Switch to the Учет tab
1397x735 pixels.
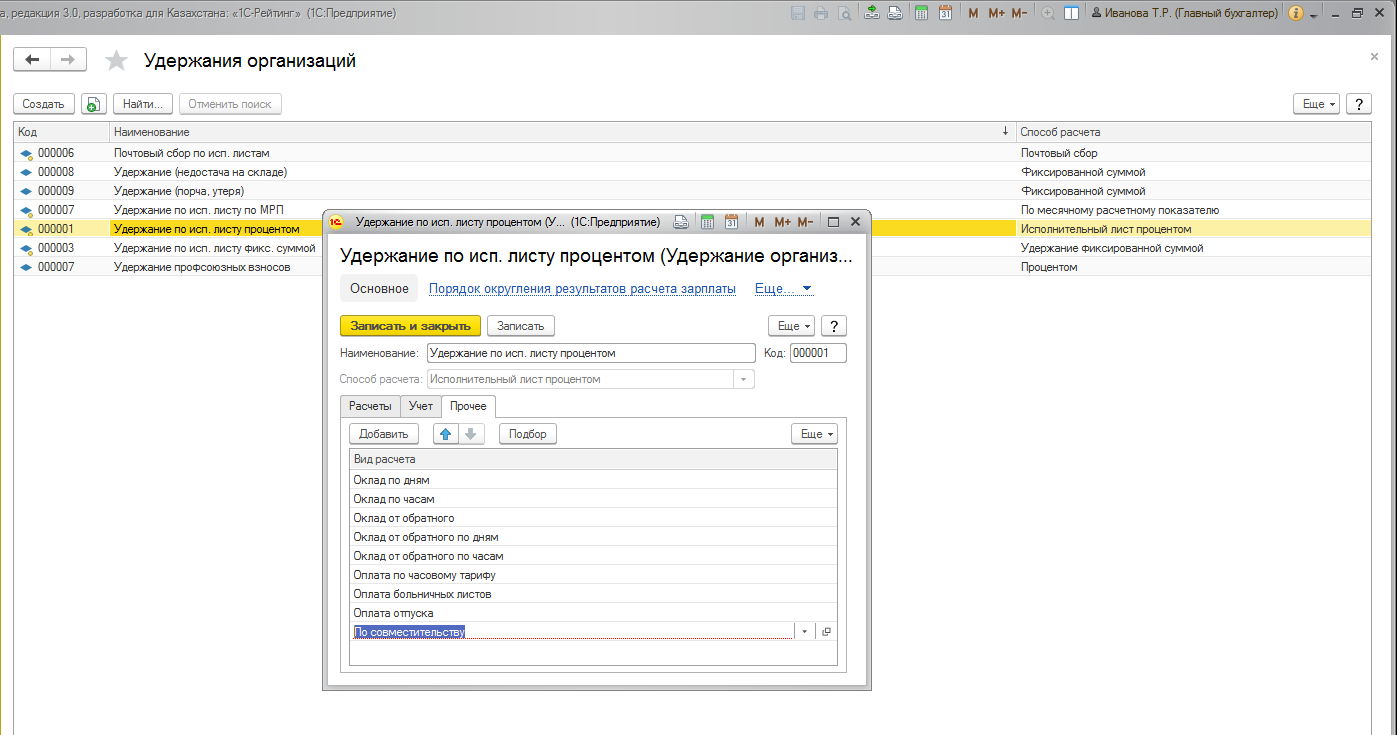[421, 406]
